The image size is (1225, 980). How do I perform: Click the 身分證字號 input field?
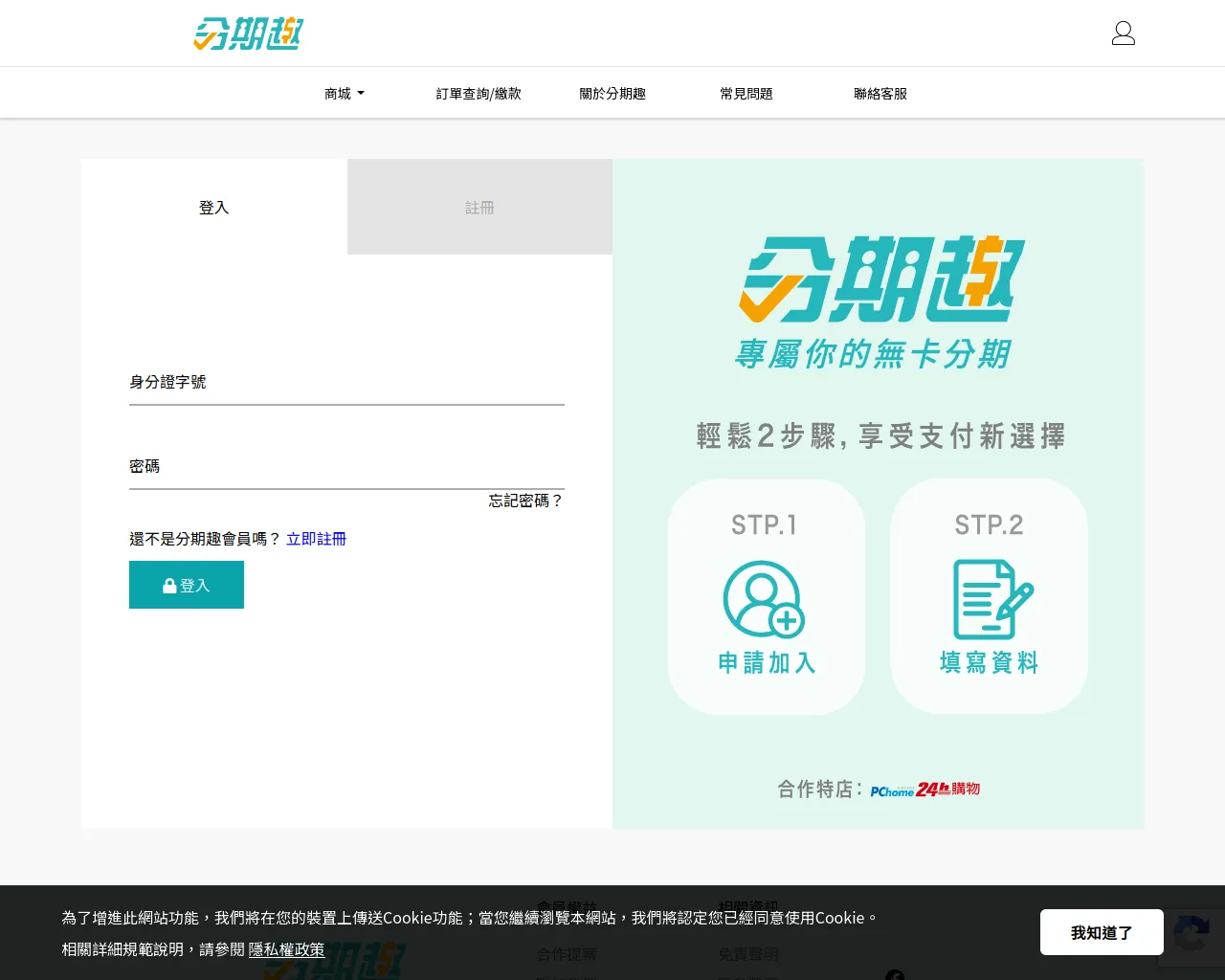(346, 392)
